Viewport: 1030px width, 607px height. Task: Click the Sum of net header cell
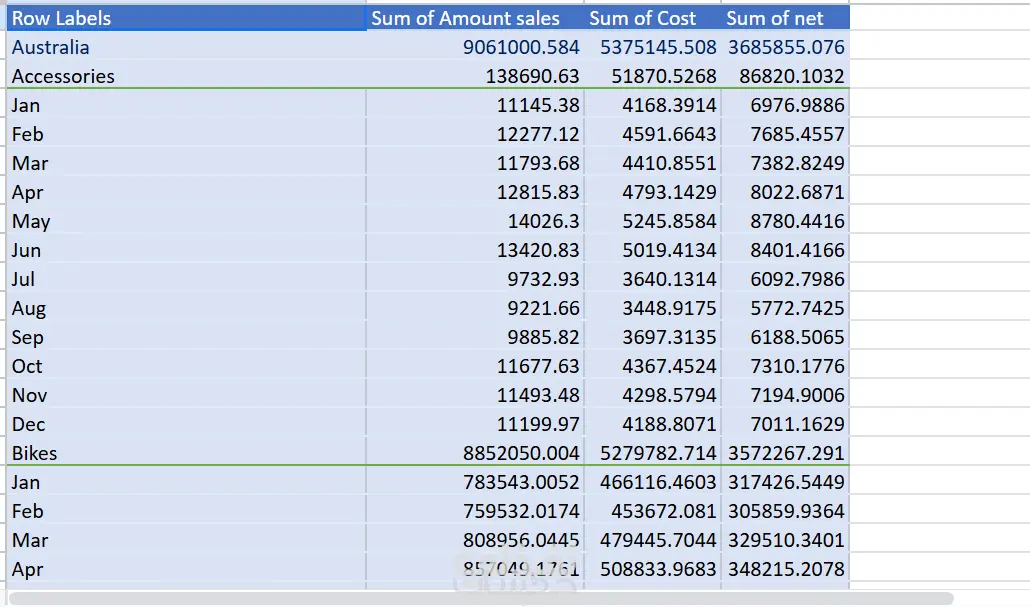[774, 18]
